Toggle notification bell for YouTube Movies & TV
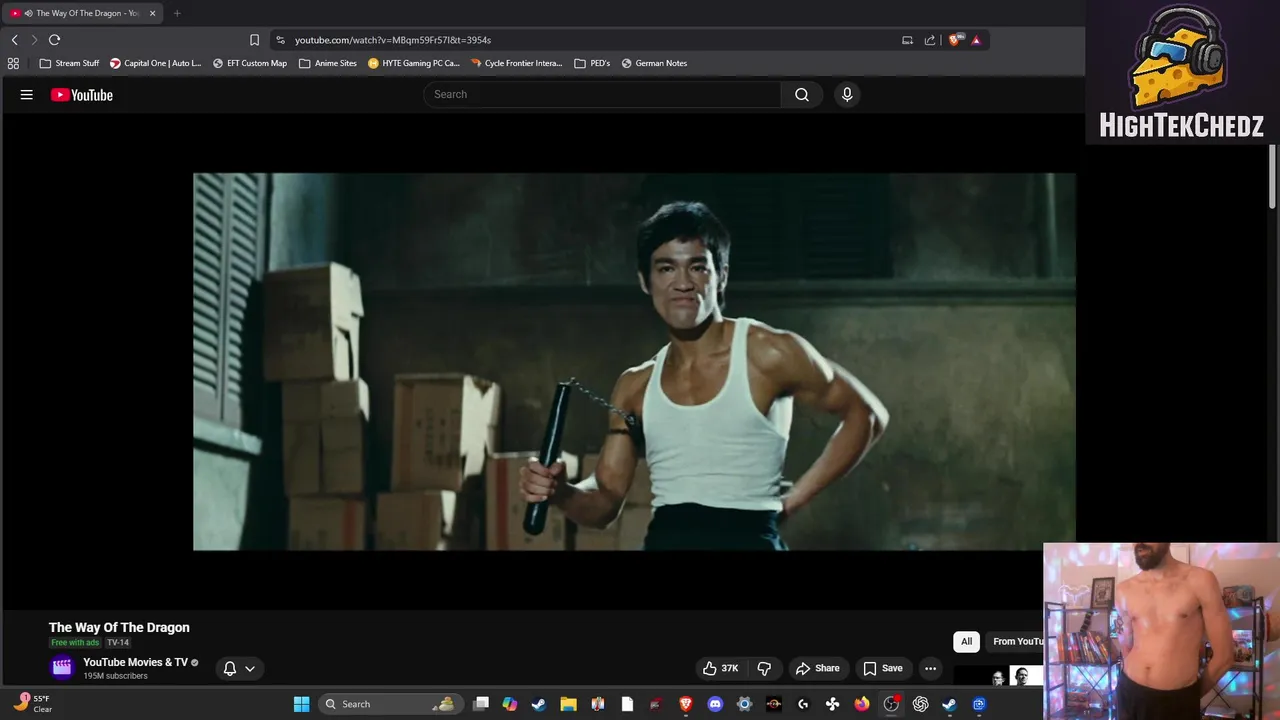This screenshot has width=1280, height=720. coord(230,668)
